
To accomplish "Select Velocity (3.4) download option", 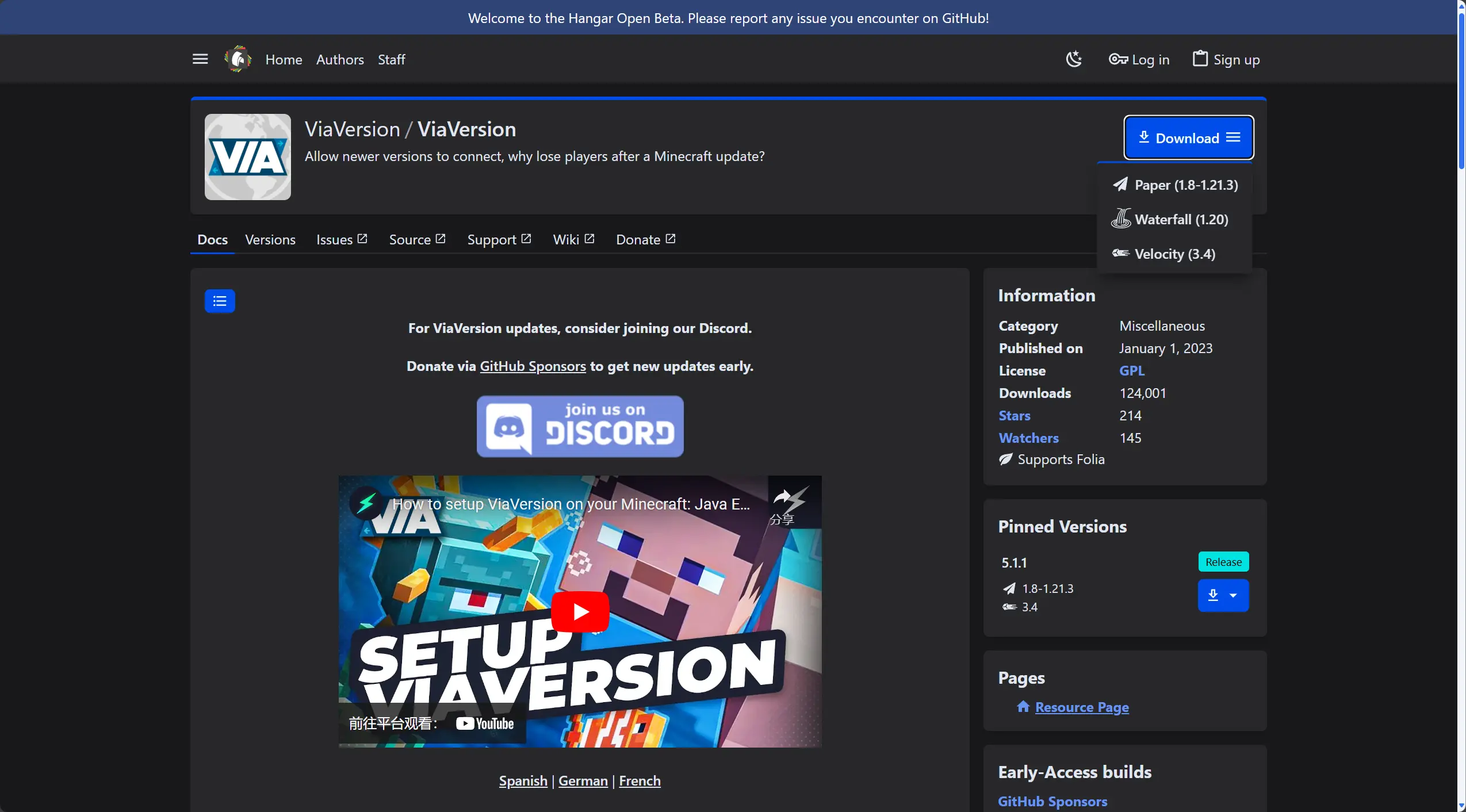I will 1175,253.
